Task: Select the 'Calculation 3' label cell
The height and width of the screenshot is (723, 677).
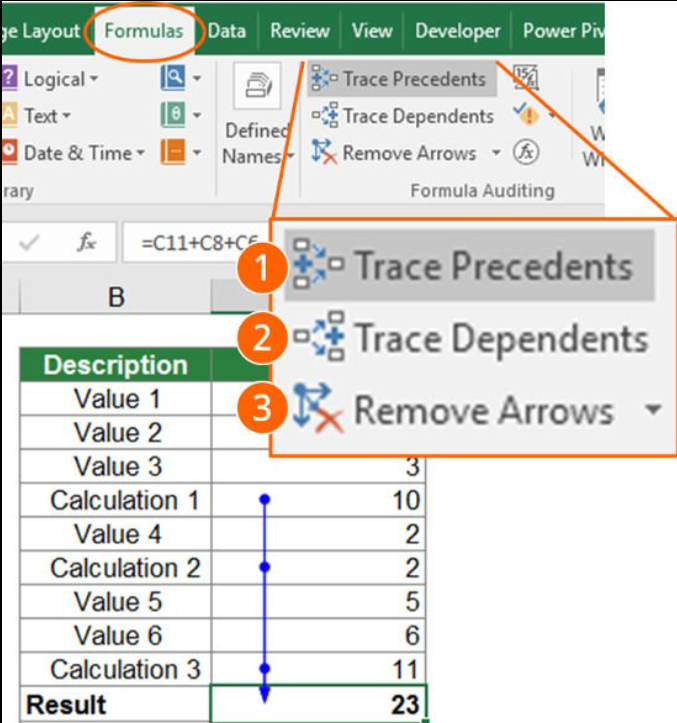Action: [x=116, y=669]
